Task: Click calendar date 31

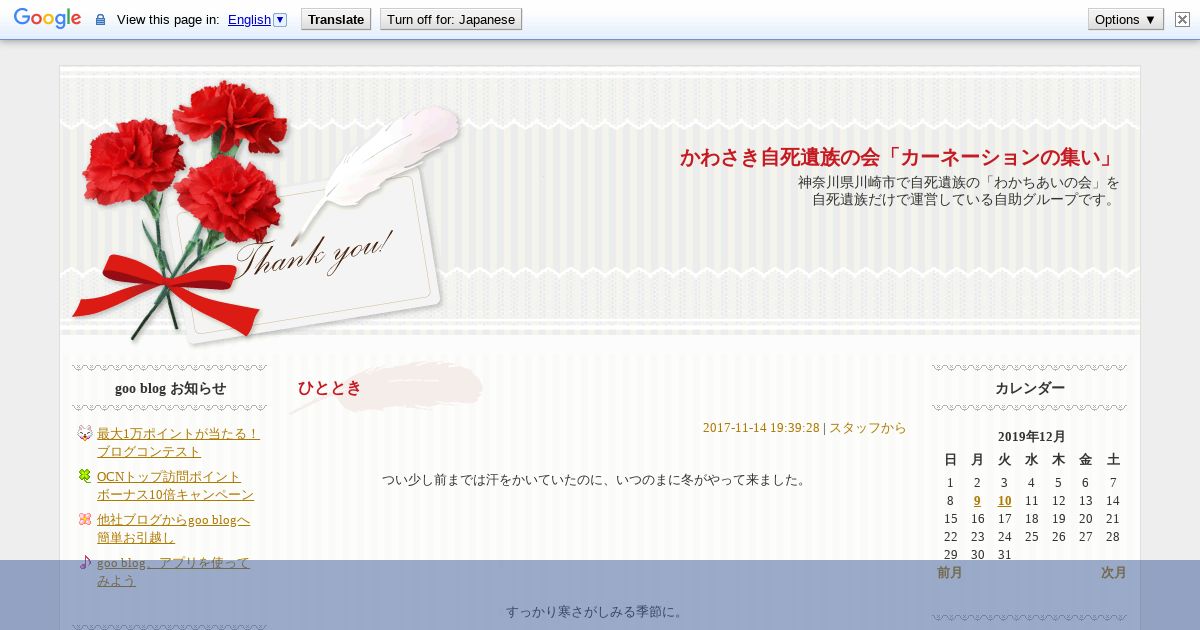Action: click(x=1004, y=555)
